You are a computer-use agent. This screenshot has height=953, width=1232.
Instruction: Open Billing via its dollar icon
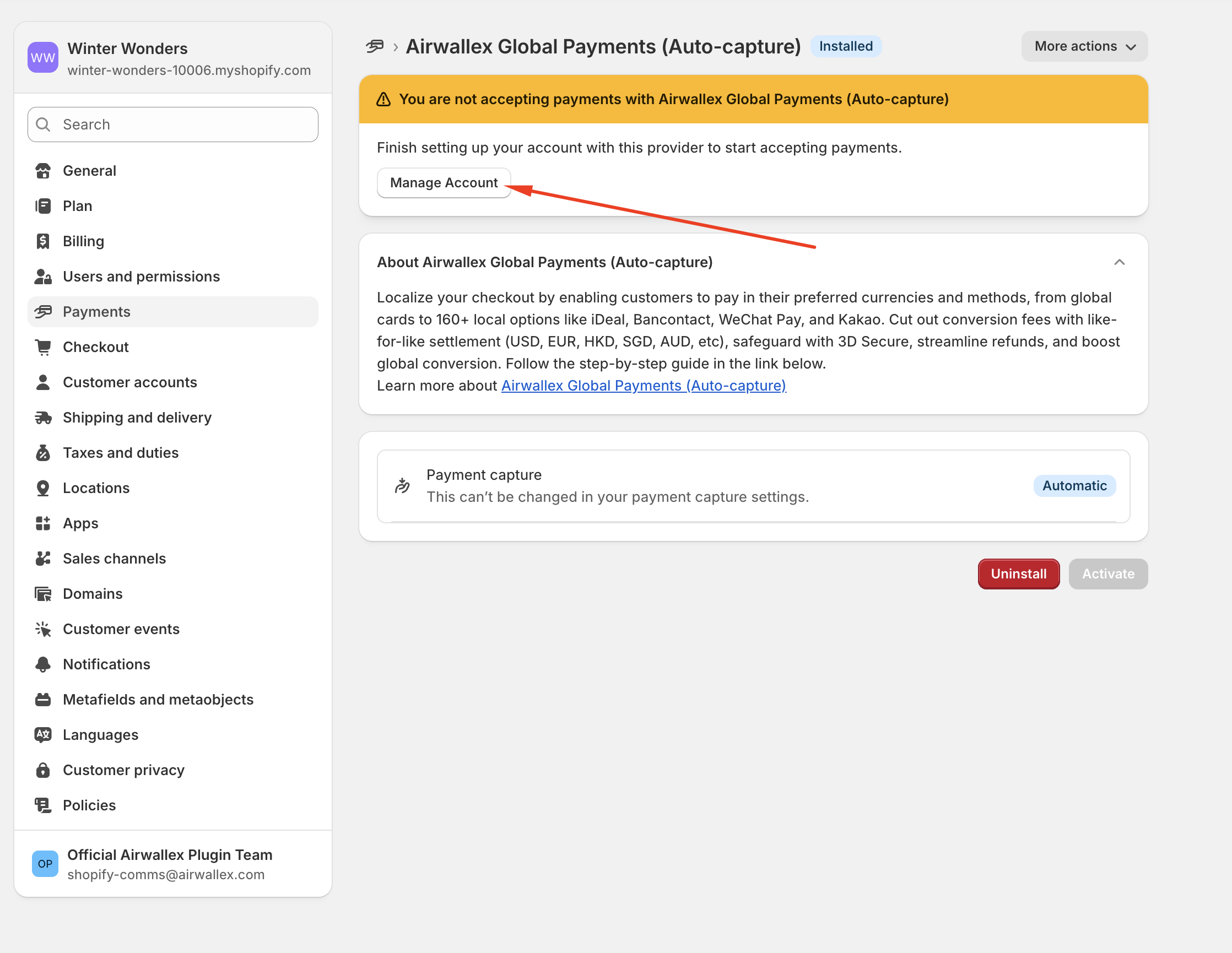pos(43,241)
